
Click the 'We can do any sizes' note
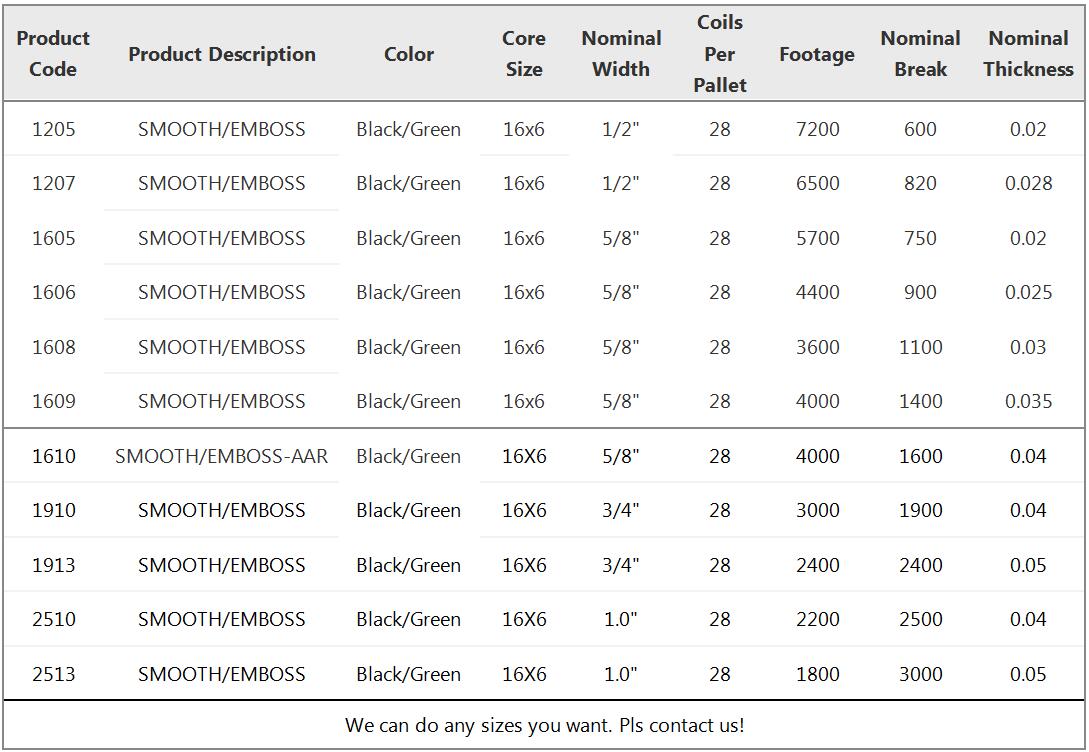(544, 726)
